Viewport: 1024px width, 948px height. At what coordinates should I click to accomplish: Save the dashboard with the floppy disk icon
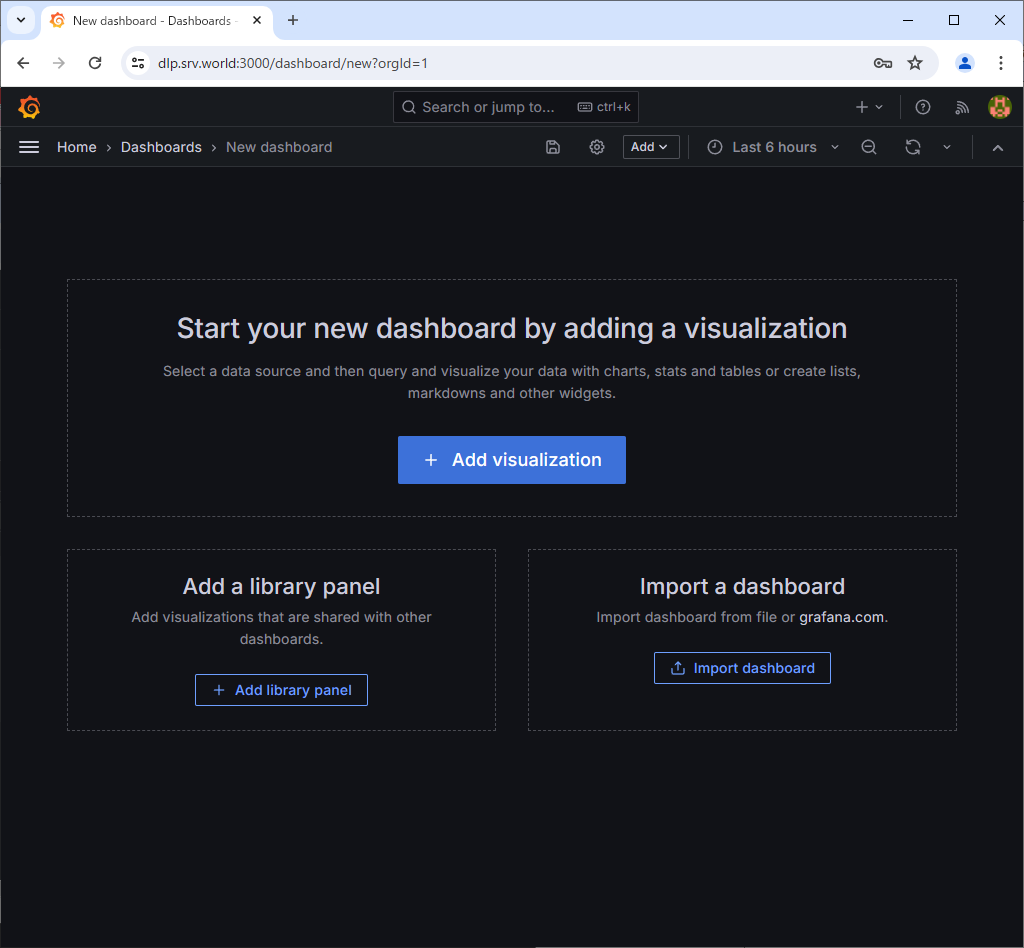coord(552,148)
